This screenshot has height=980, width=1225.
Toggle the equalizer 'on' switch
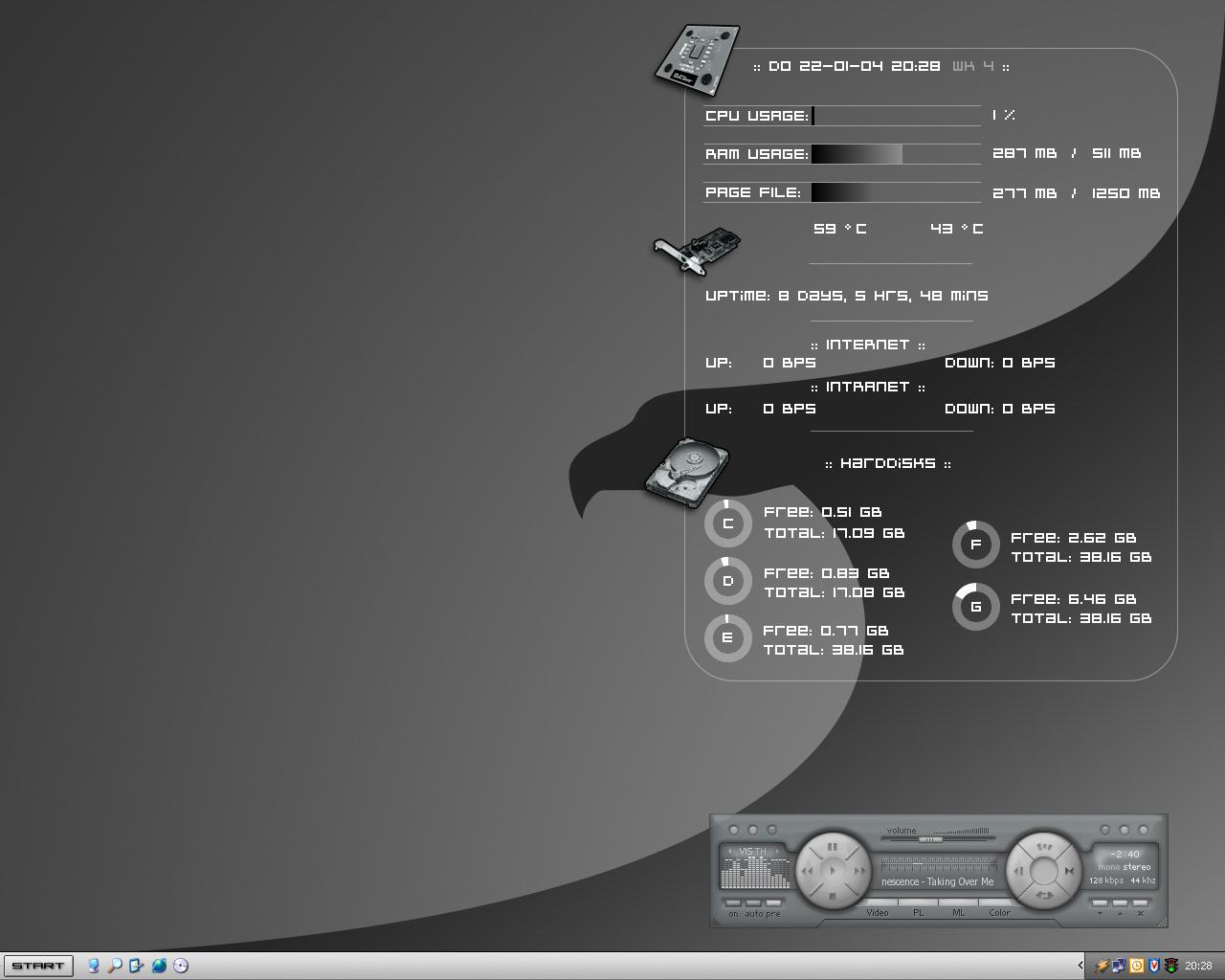point(733,902)
